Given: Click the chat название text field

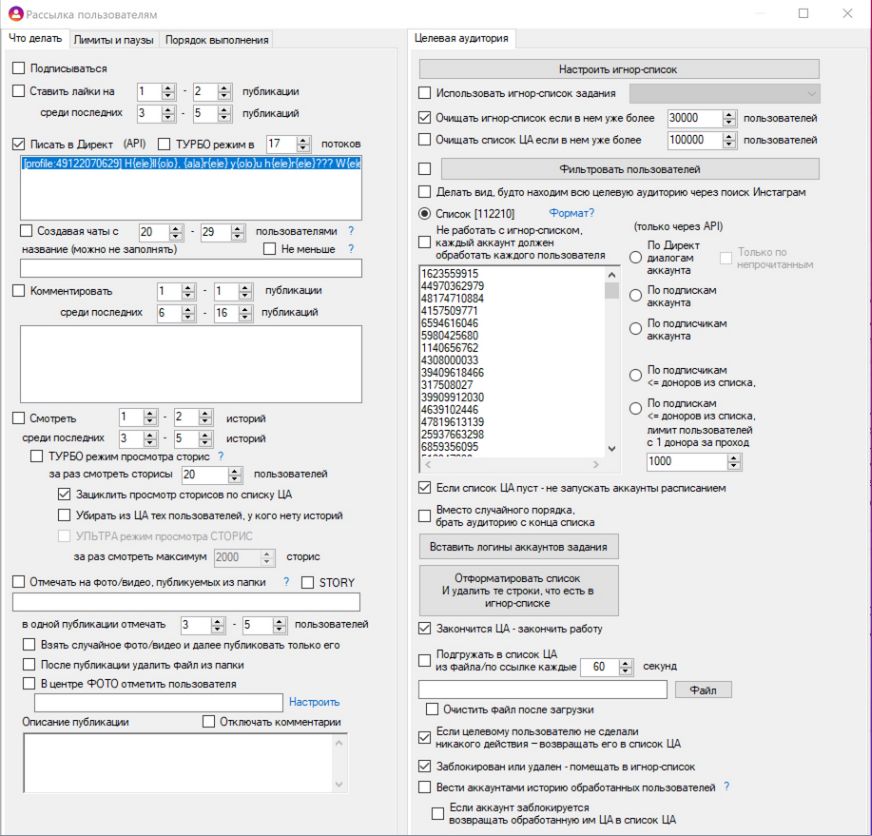Looking at the screenshot, I should click(190, 268).
